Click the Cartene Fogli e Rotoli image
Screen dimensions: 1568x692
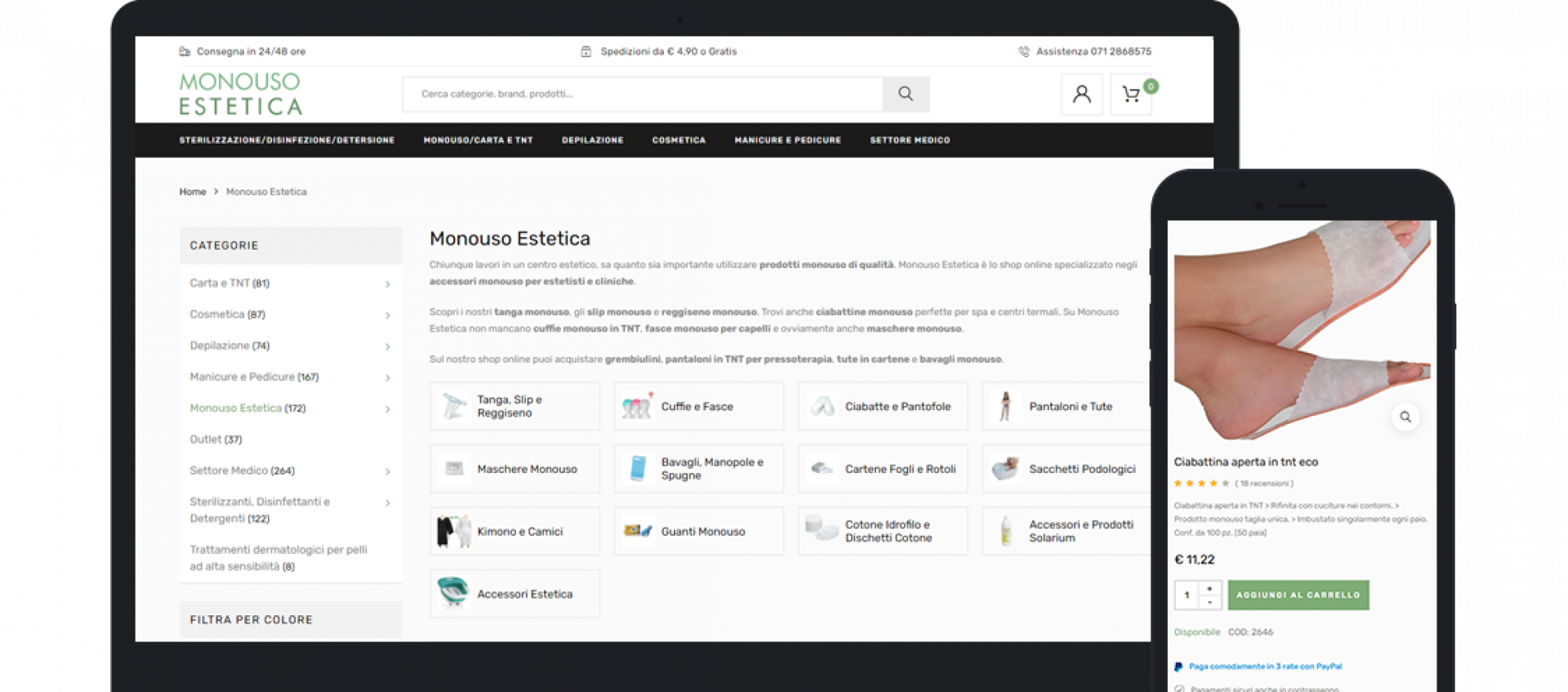point(822,469)
